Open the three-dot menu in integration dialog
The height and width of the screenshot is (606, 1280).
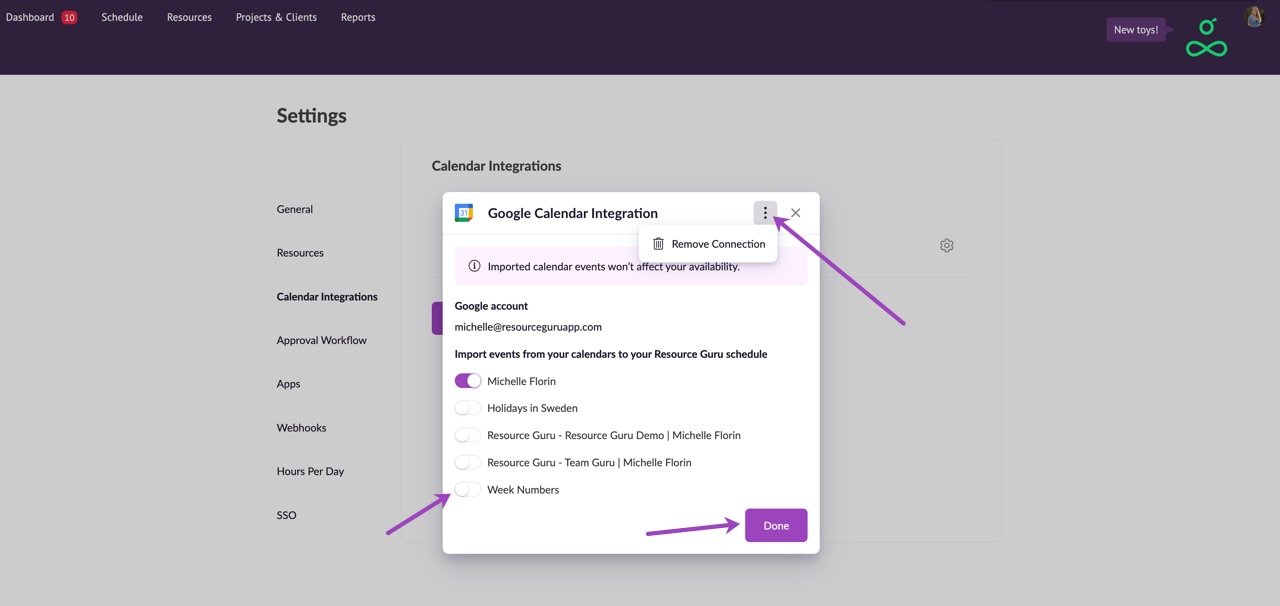pyautogui.click(x=765, y=213)
